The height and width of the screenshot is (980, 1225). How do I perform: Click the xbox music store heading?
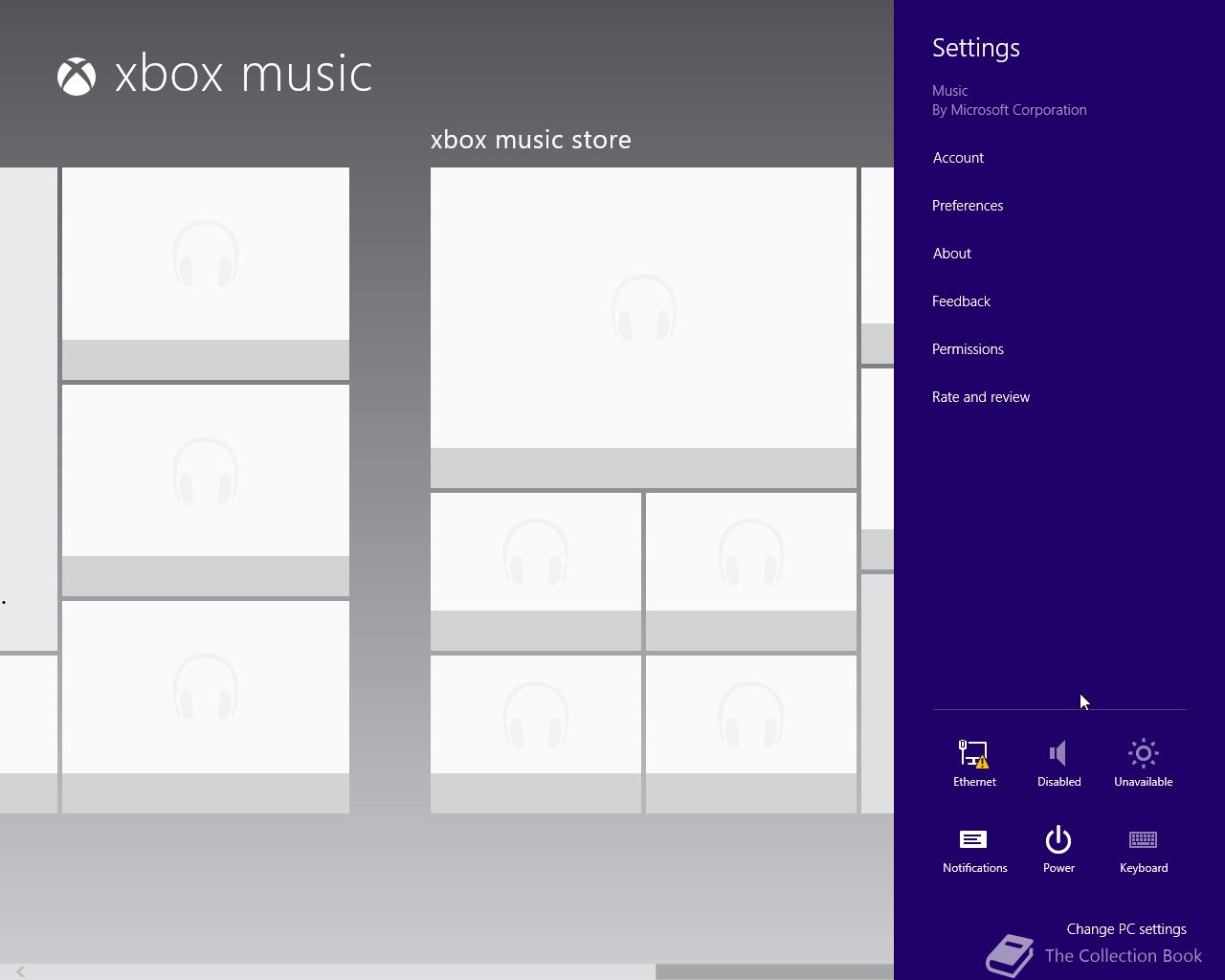531,140
